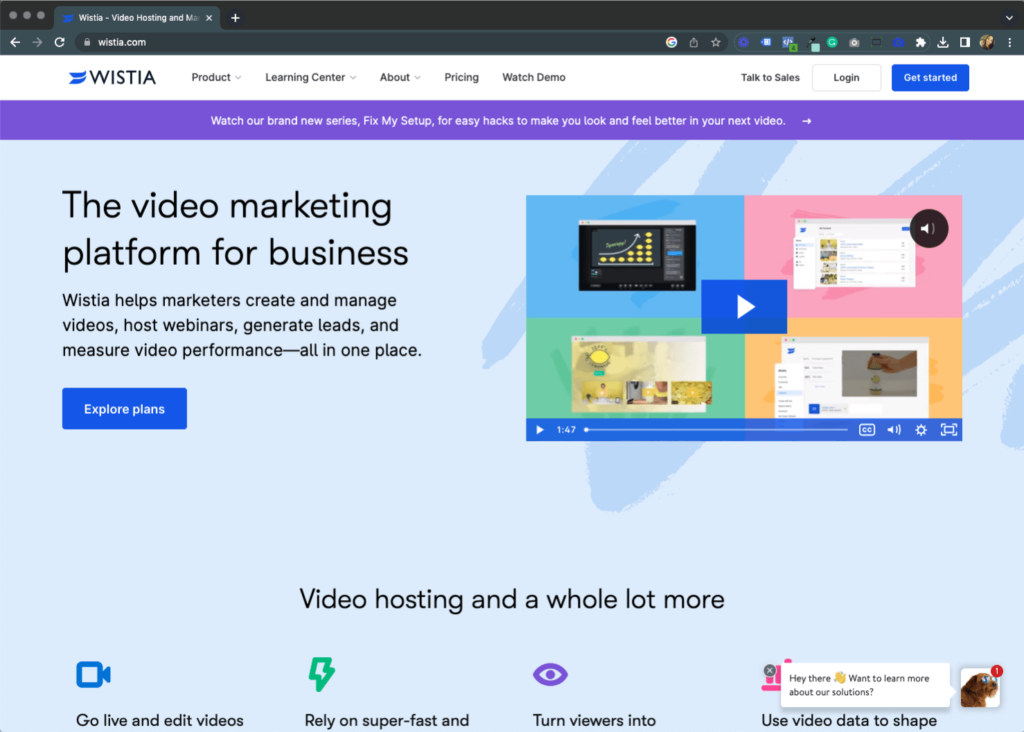The width and height of the screenshot is (1024, 732).
Task: Reload the wistia.com page
Action: tap(59, 42)
